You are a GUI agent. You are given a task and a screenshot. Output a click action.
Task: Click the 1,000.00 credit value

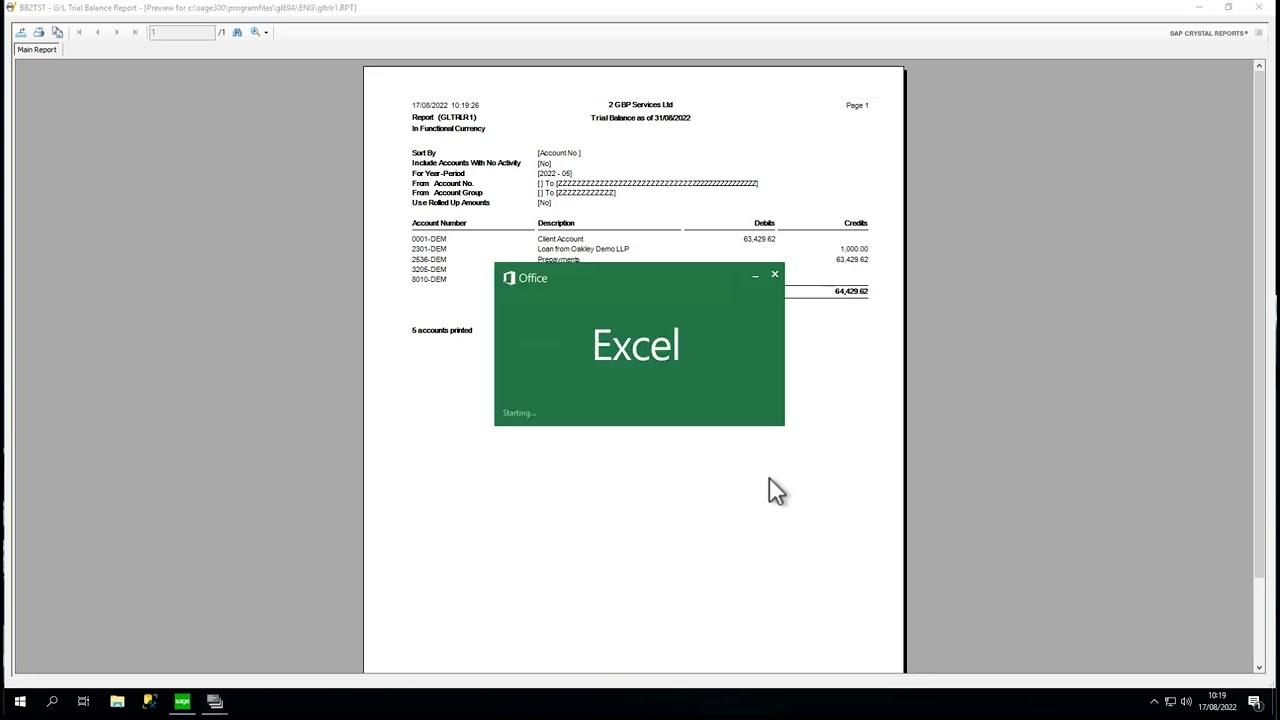854,249
